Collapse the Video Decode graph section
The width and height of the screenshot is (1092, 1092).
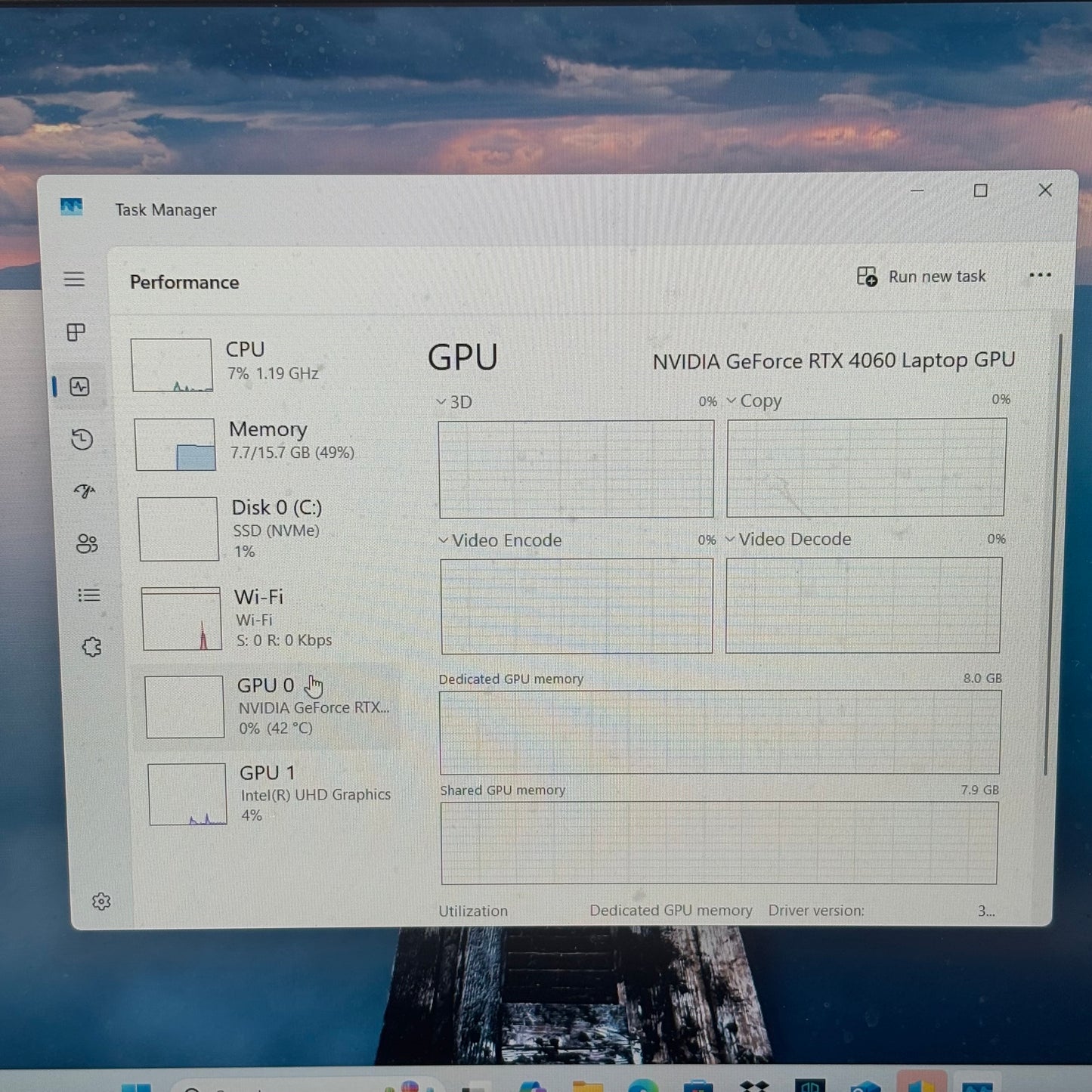[730, 539]
